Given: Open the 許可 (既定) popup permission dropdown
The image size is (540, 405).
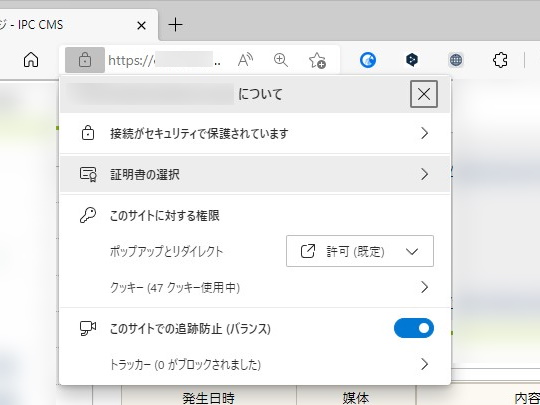Looking at the screenshot, I should pyautogui.click(x=360, y=251).
